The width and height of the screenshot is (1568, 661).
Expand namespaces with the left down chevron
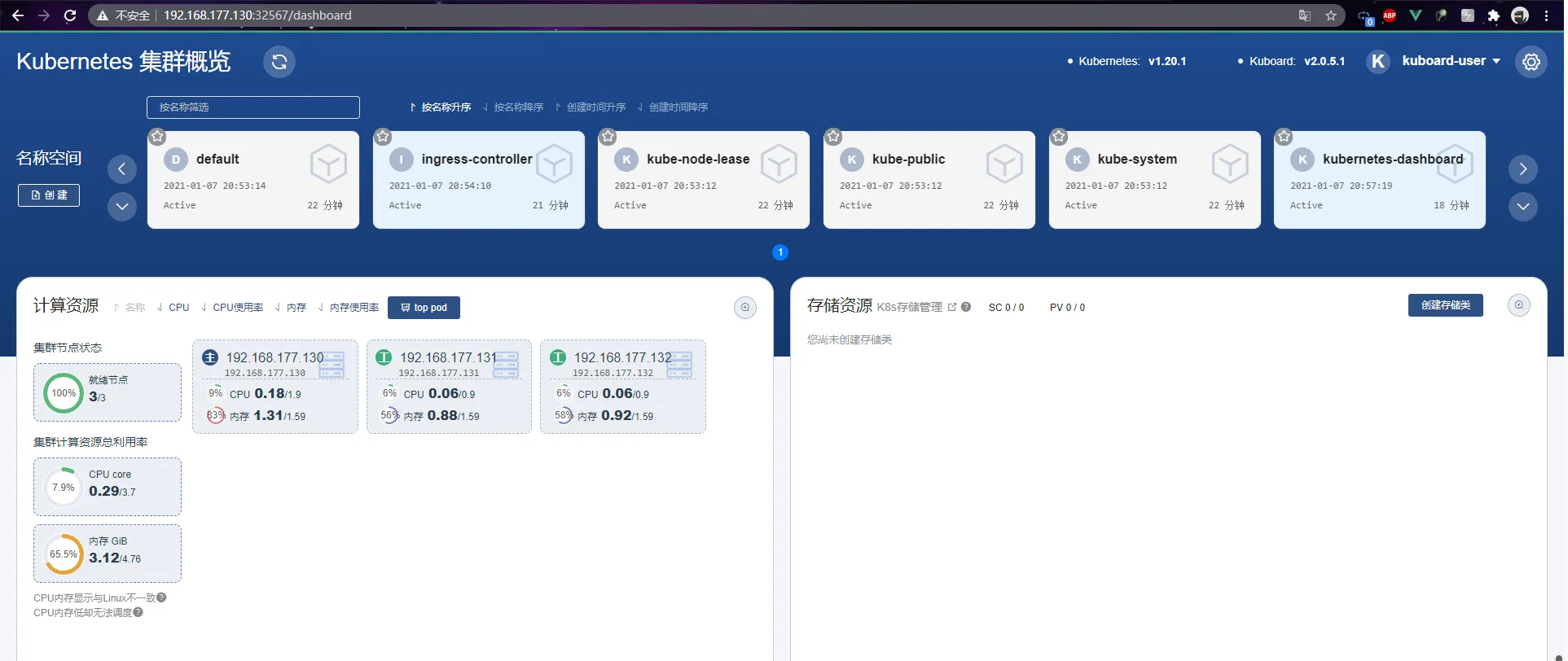pyautogui.click(x=121, y=206)
